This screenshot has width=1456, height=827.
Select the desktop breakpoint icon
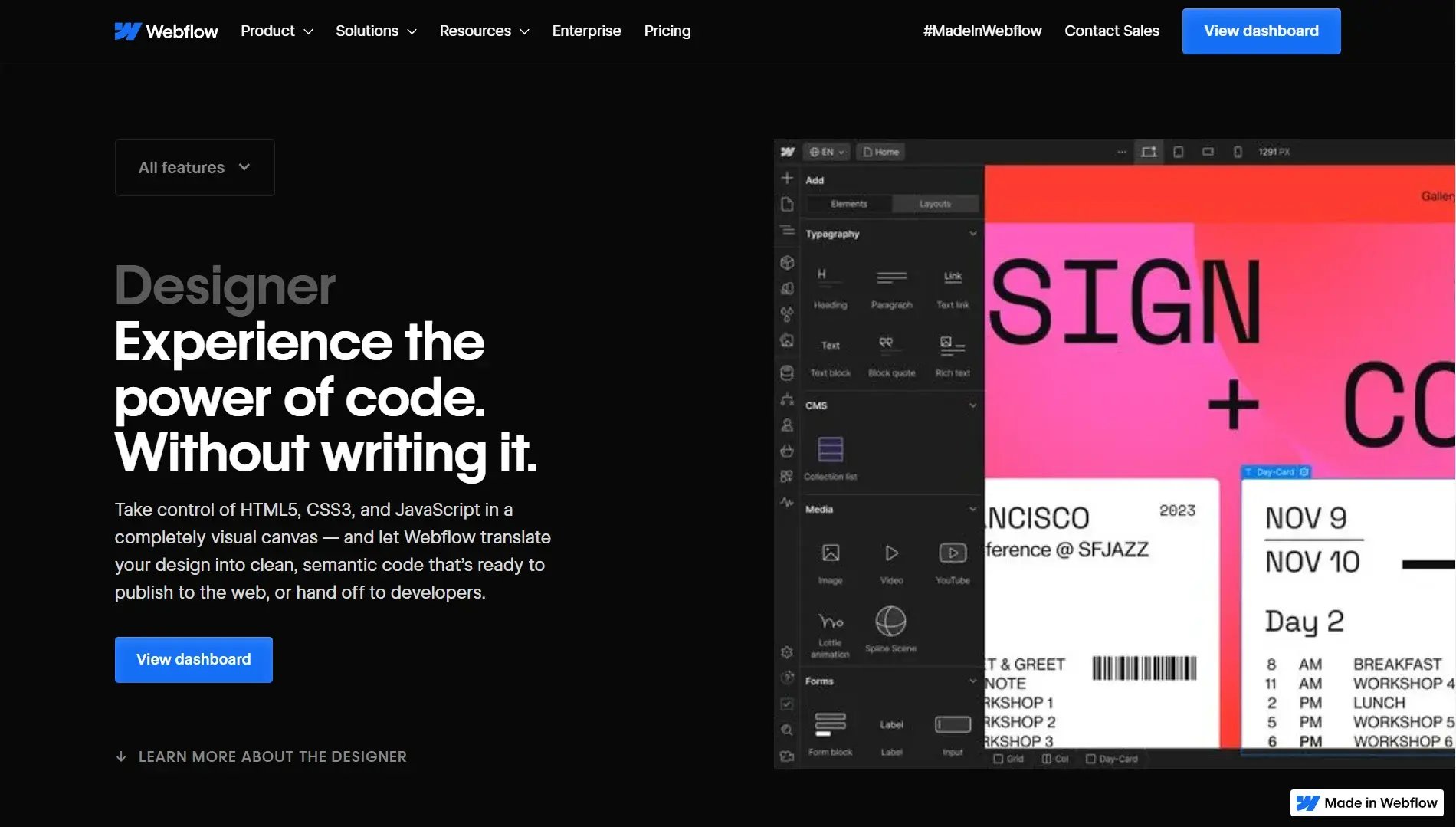1149,152
